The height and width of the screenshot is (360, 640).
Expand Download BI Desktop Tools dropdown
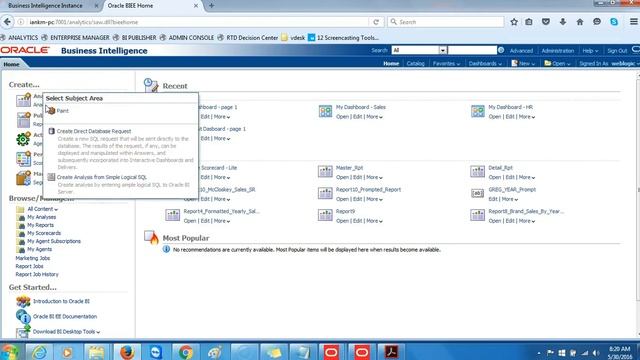click(x=66, y=332)
